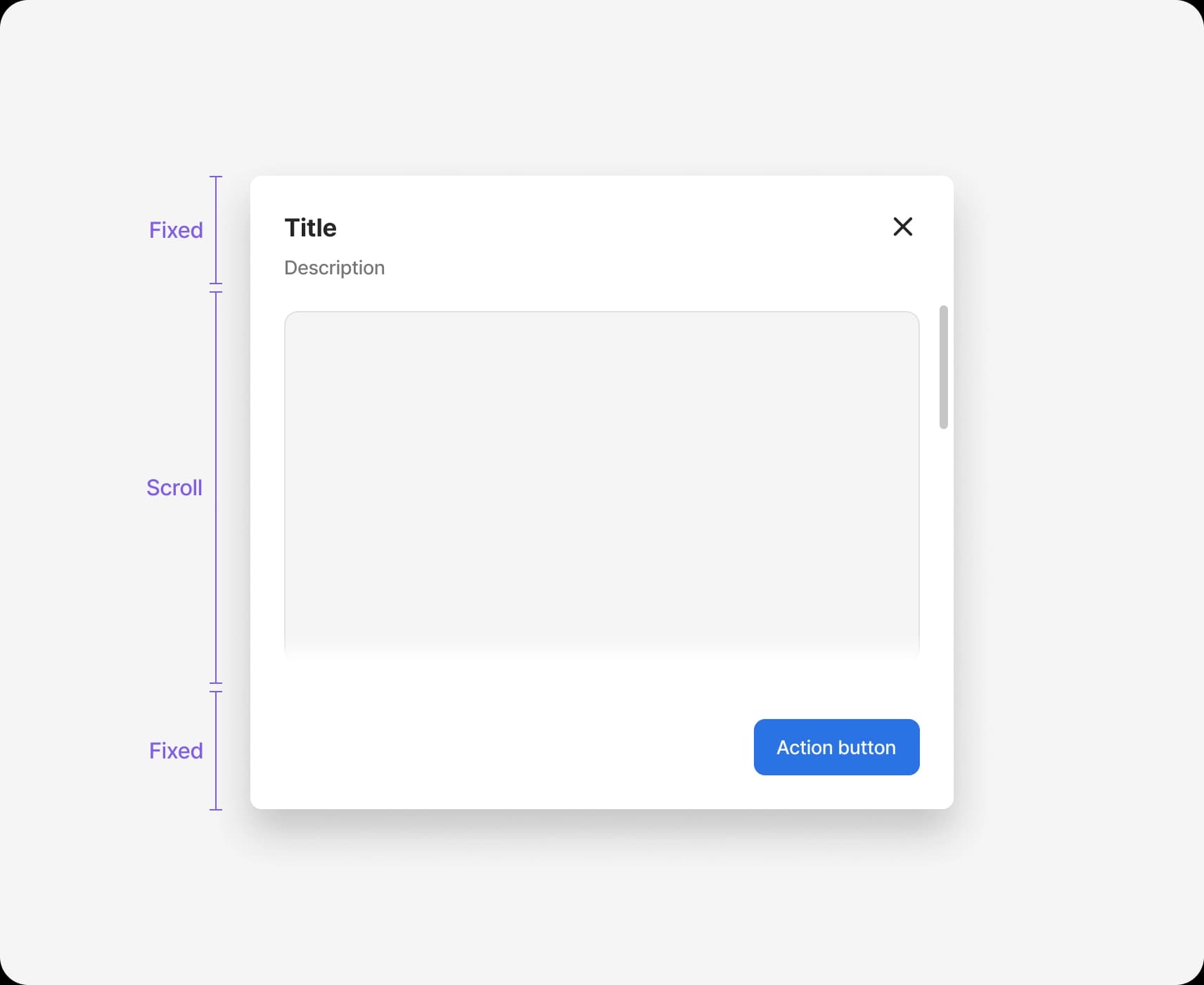Select the purple Scroll label

tap(174, 488)
